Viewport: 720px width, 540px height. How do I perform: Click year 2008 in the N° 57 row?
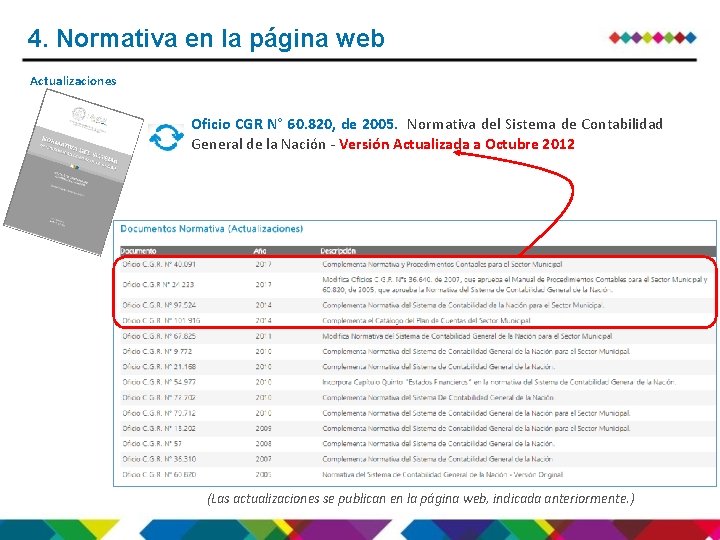[x=263, y=444]
